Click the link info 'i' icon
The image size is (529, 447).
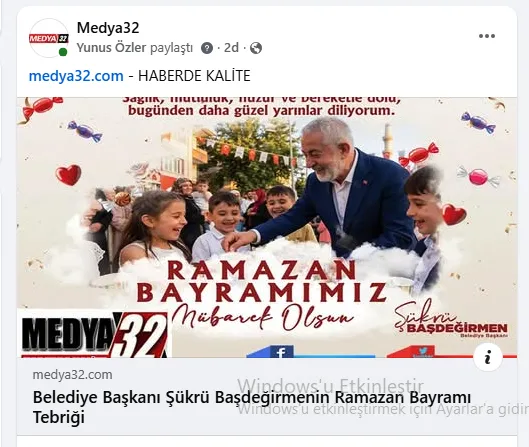[x=488, y=357]
